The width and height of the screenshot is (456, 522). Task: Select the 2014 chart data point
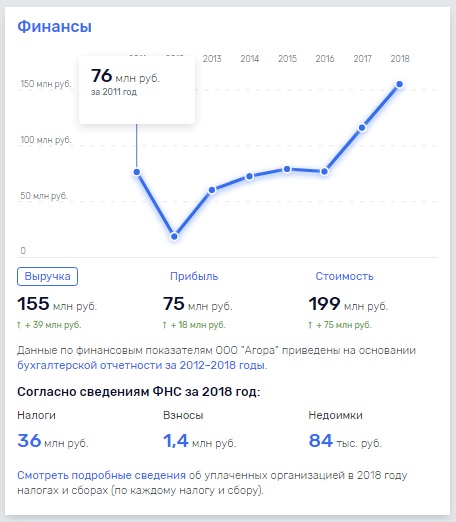coord(249,176)
